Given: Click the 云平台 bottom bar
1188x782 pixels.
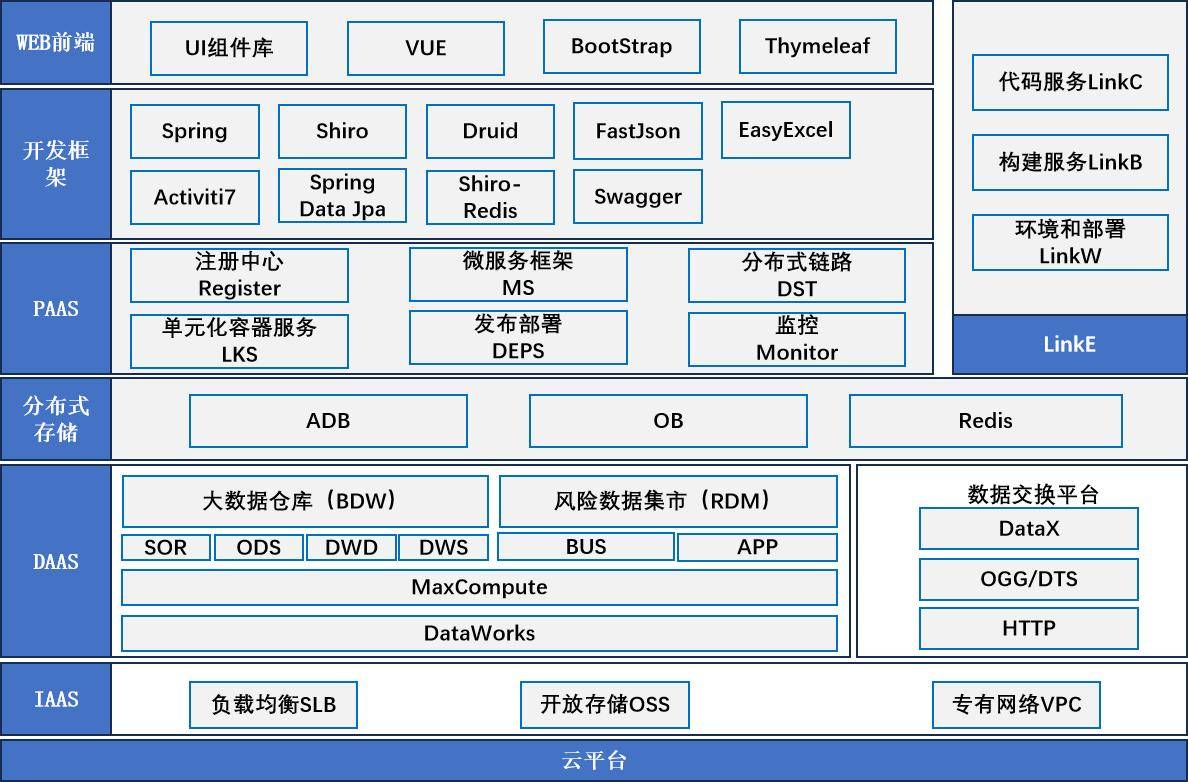Looking at the screenshot, I should click(594, 760).
